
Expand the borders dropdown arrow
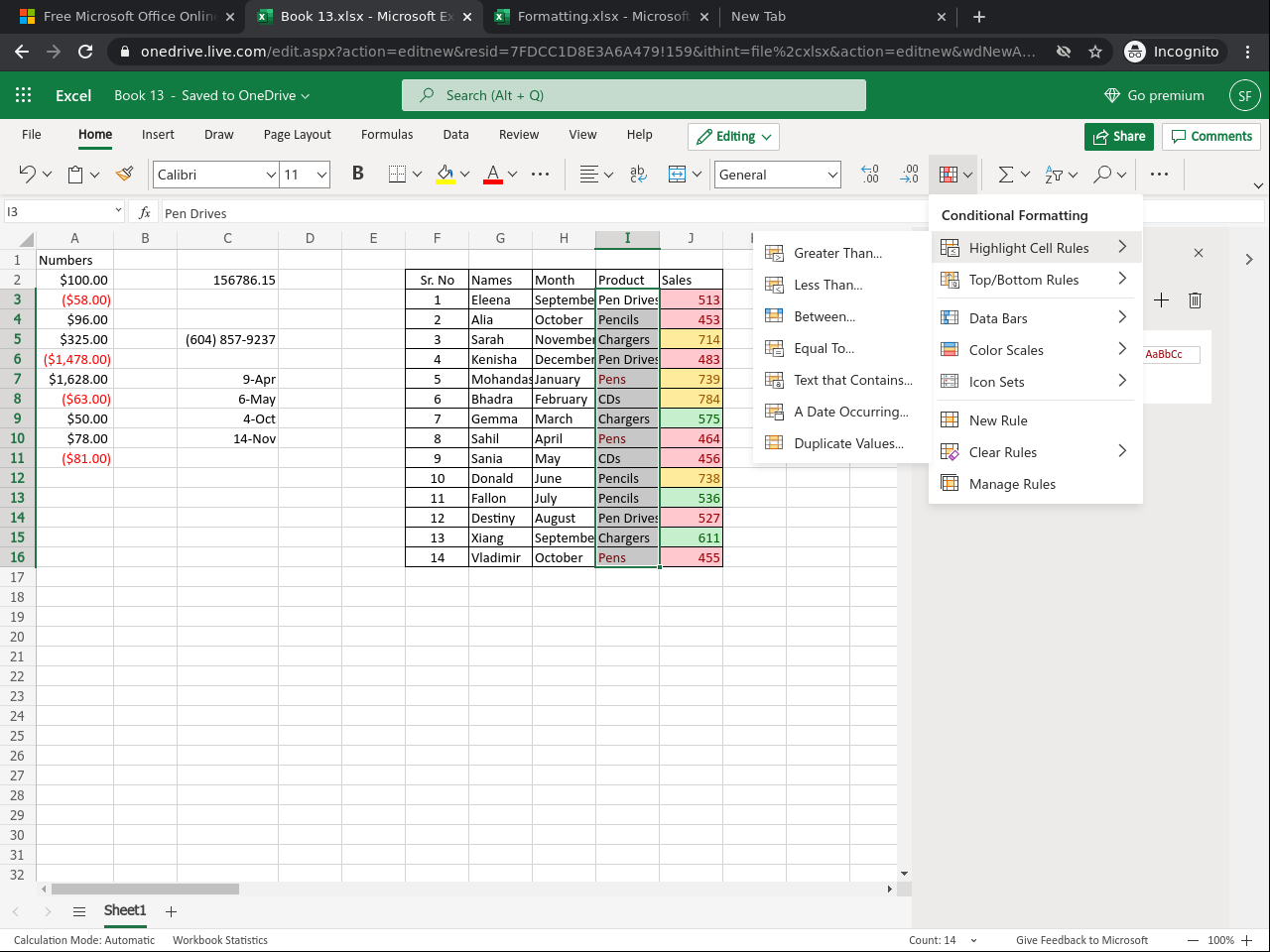[417, 175]
